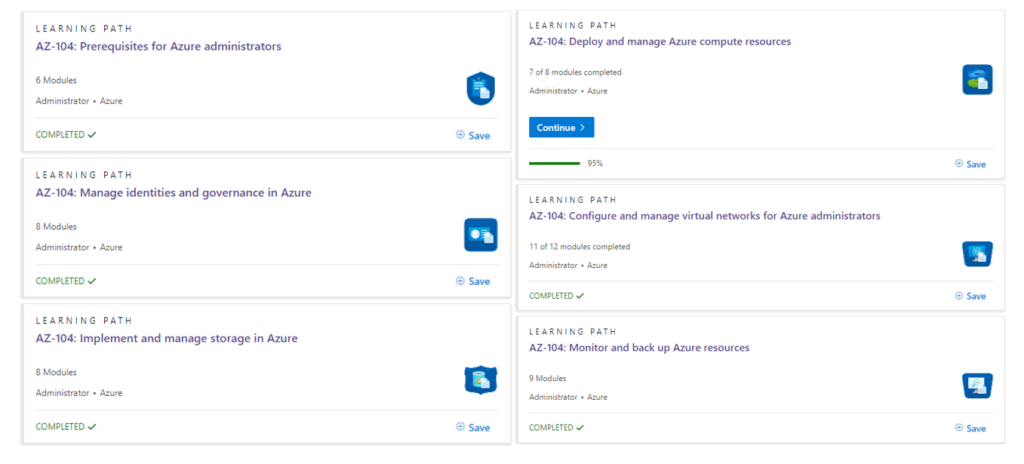This screenshot has height=464, width=1024.
Task: Click the Monitor and back up badge icon
Action: tap(978, 386)
